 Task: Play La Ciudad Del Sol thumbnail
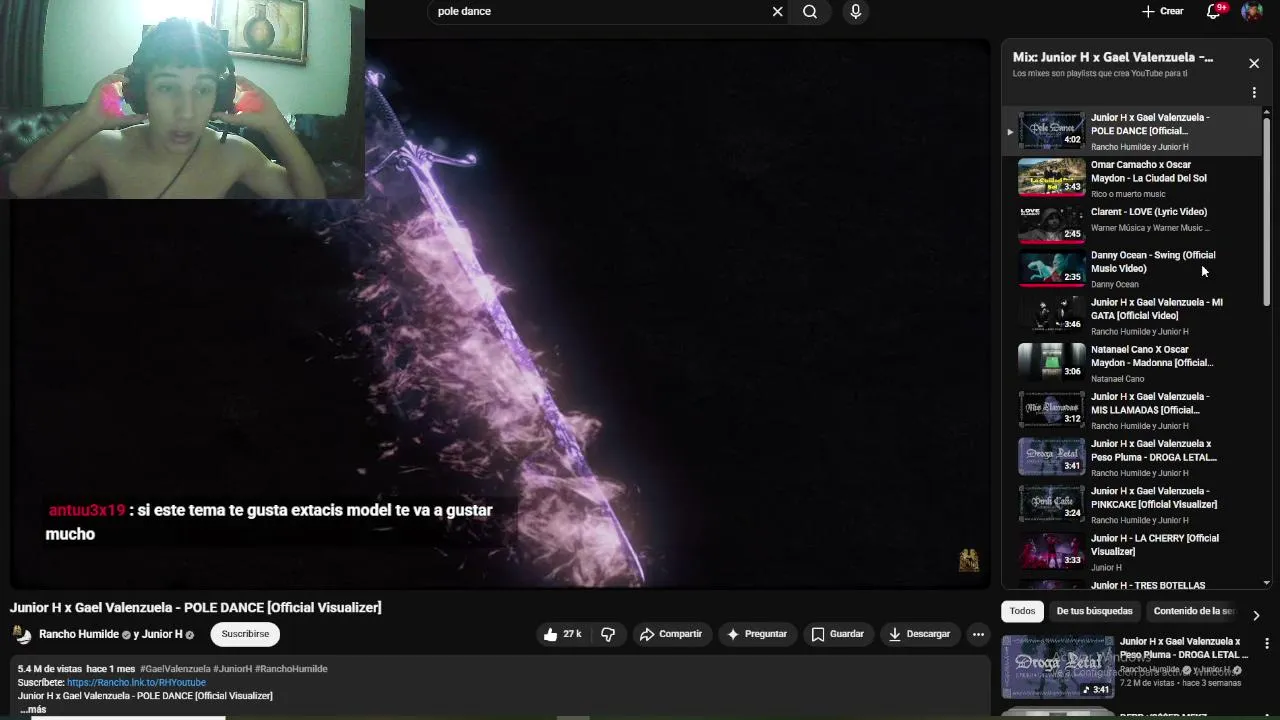tap(1051, 177)
